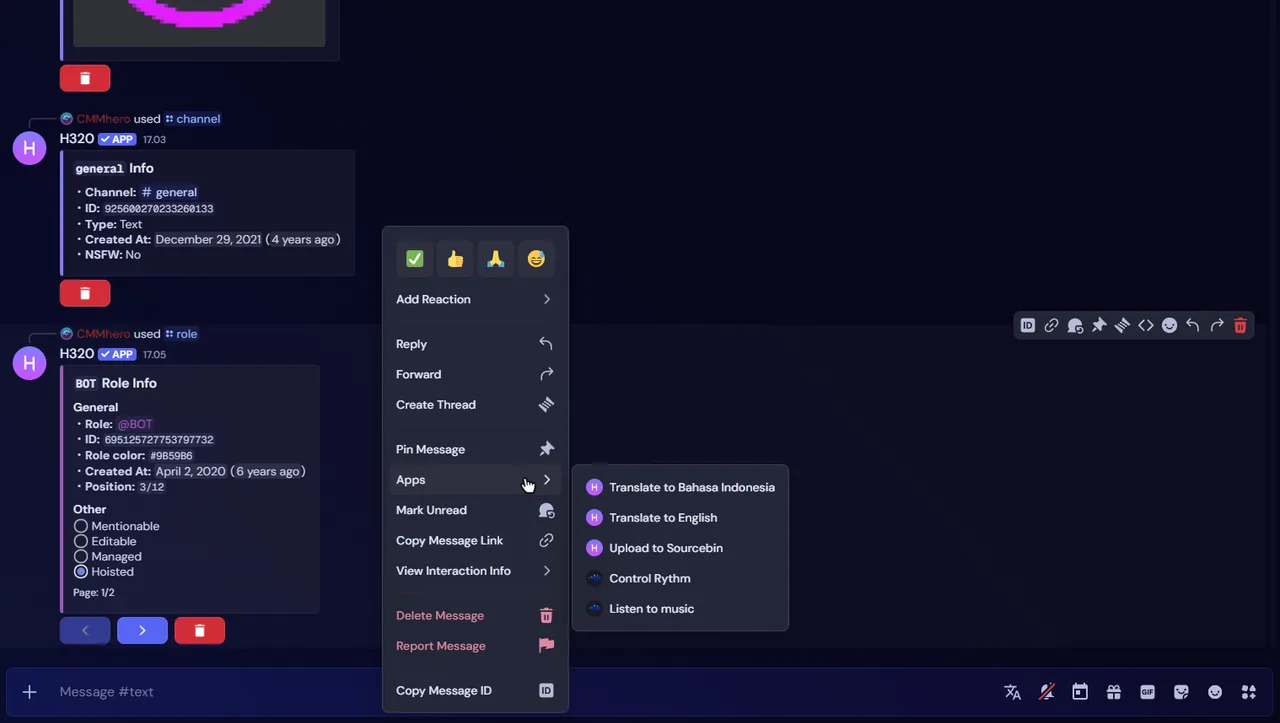The image size is (1280, 723).
Task: Click the red trash icon in message hover toolbar
Action: click(x=1240, y=325)
